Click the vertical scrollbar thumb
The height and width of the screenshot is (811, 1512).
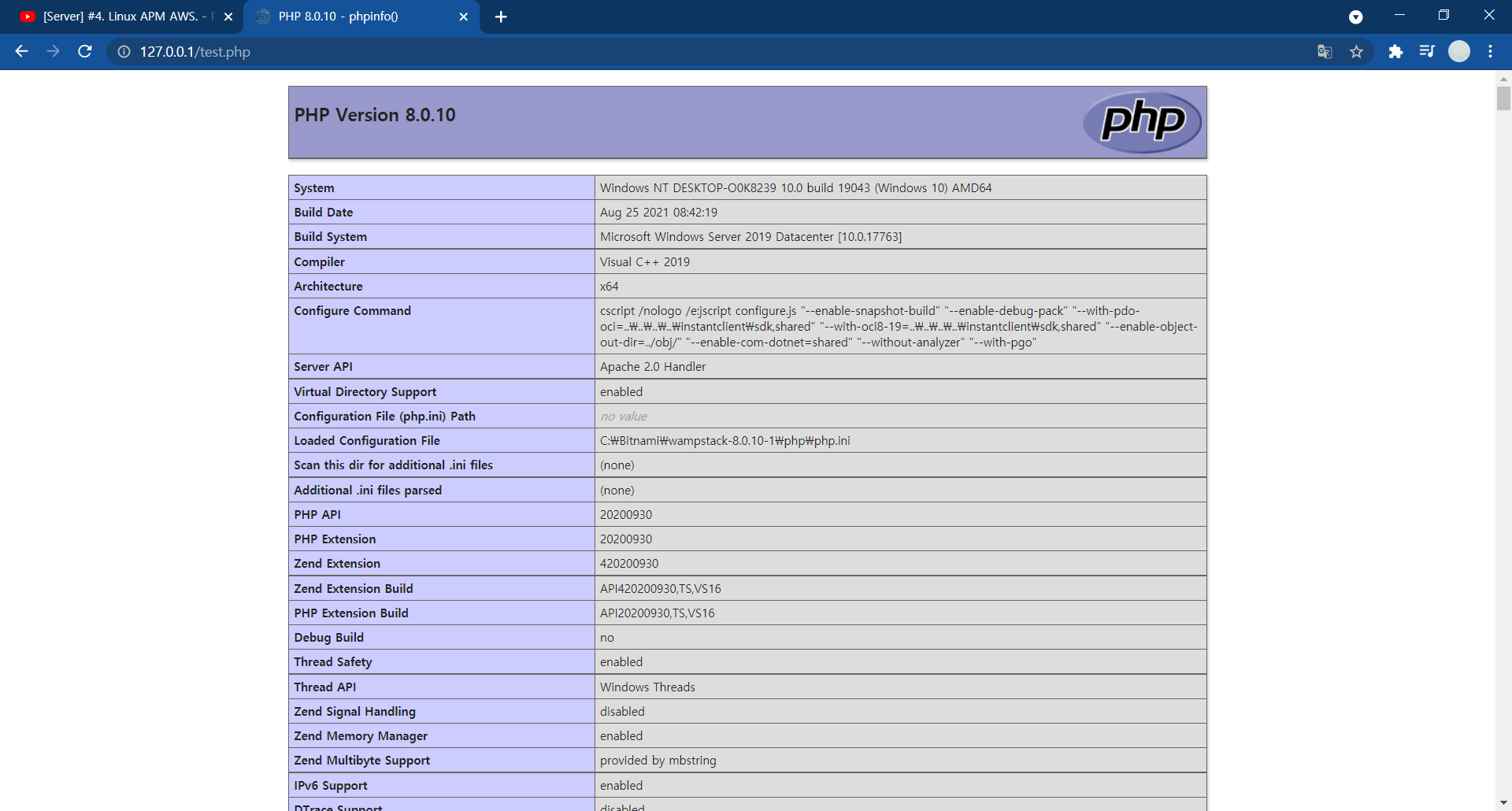point(1503,99)
